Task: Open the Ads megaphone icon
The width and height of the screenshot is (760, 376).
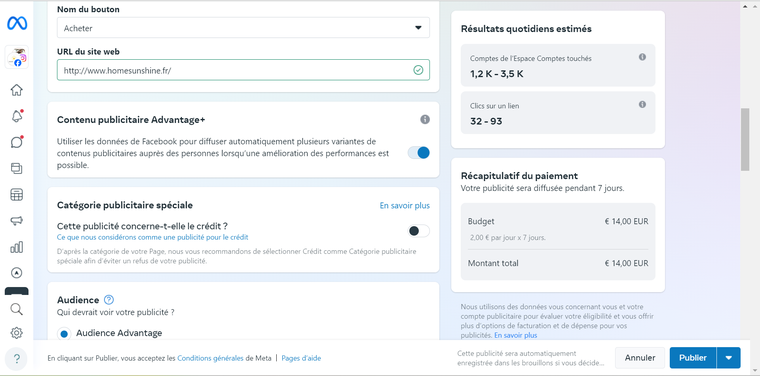Action: point(16,220)
